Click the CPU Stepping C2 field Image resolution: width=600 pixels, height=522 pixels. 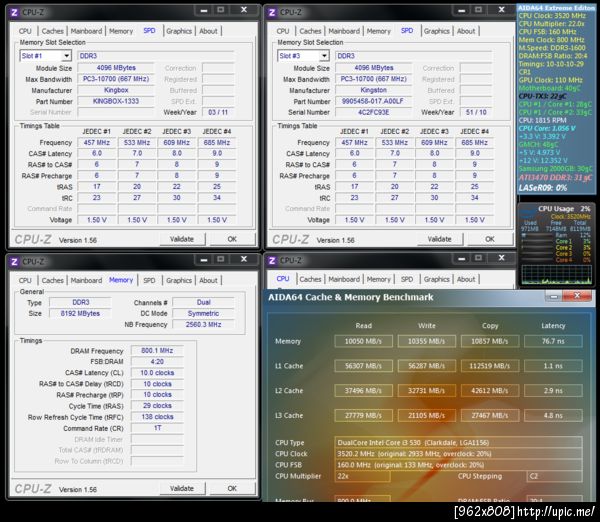coord(555,476)
